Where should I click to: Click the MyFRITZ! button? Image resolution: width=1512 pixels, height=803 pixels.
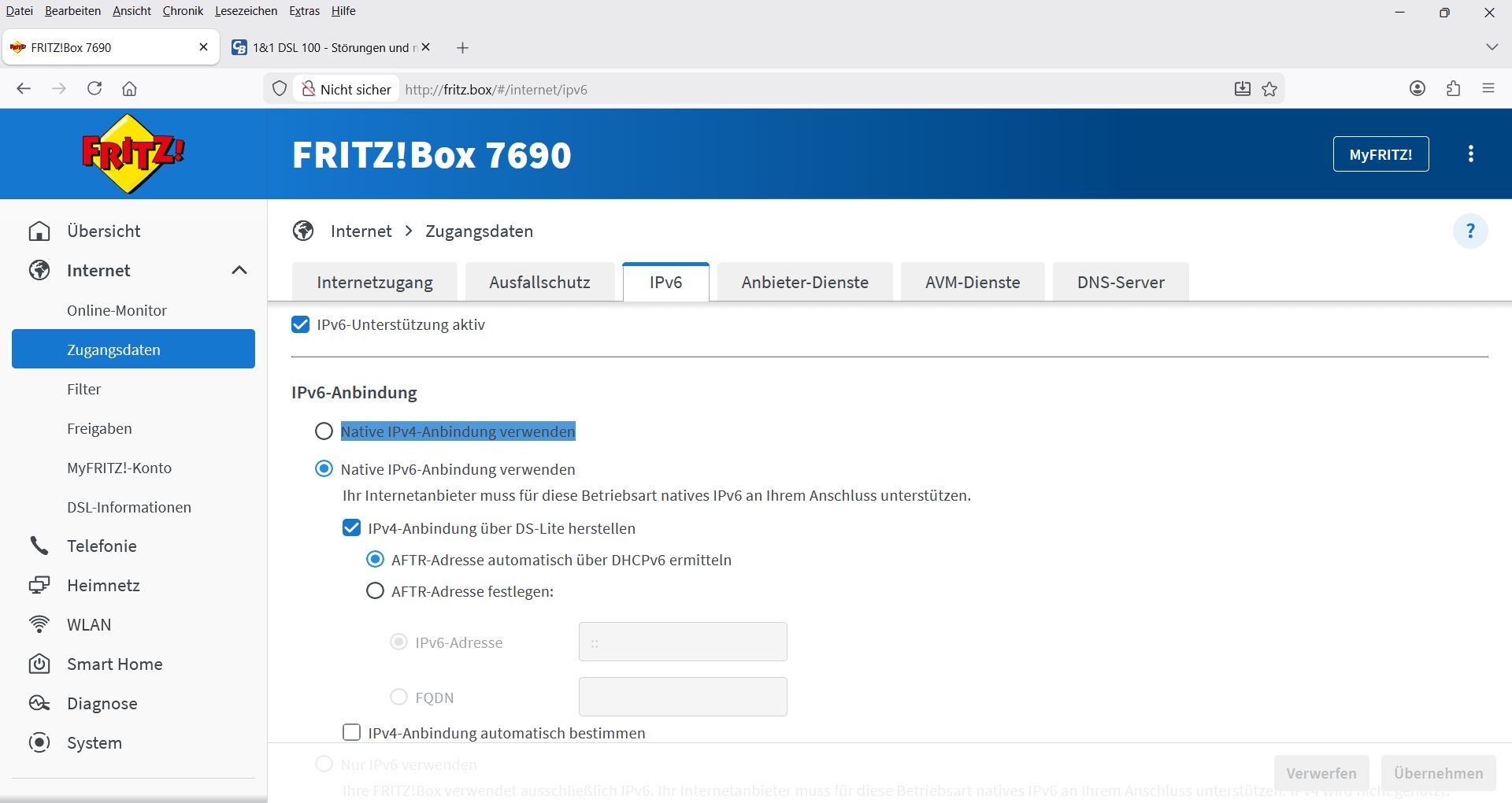(1380, 154)
